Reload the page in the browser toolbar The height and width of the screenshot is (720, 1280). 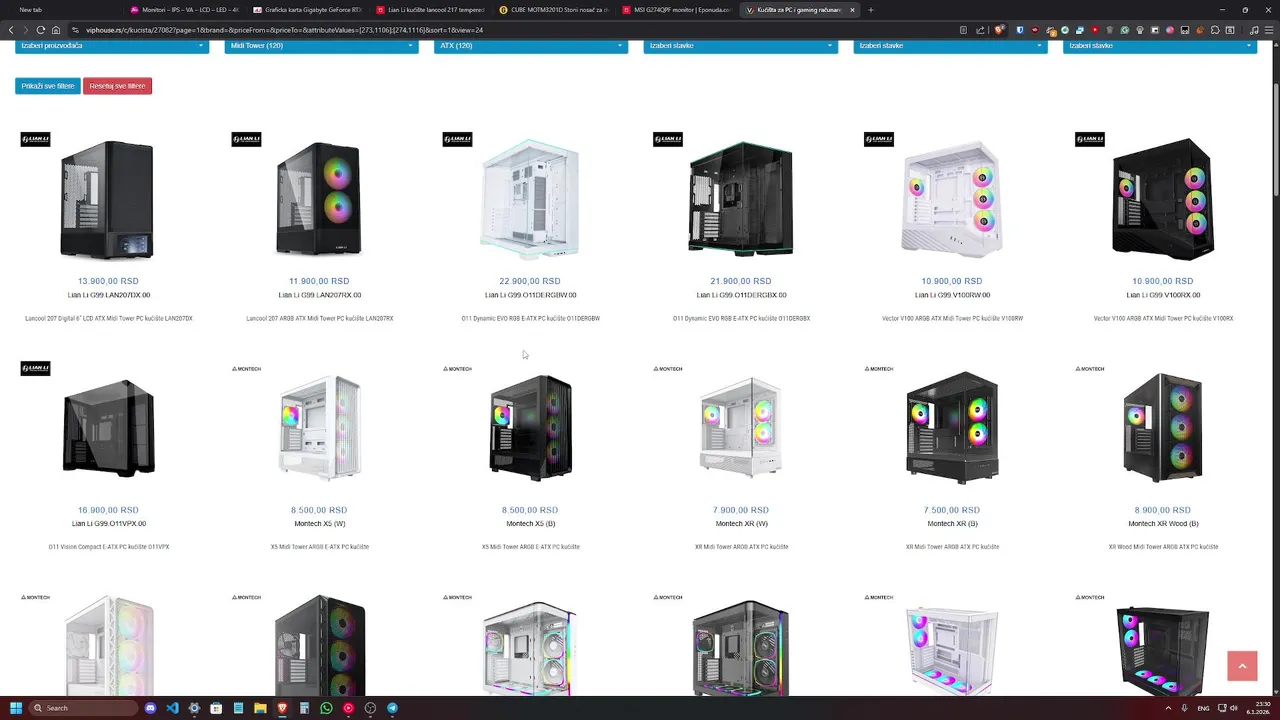coord(40,30)
